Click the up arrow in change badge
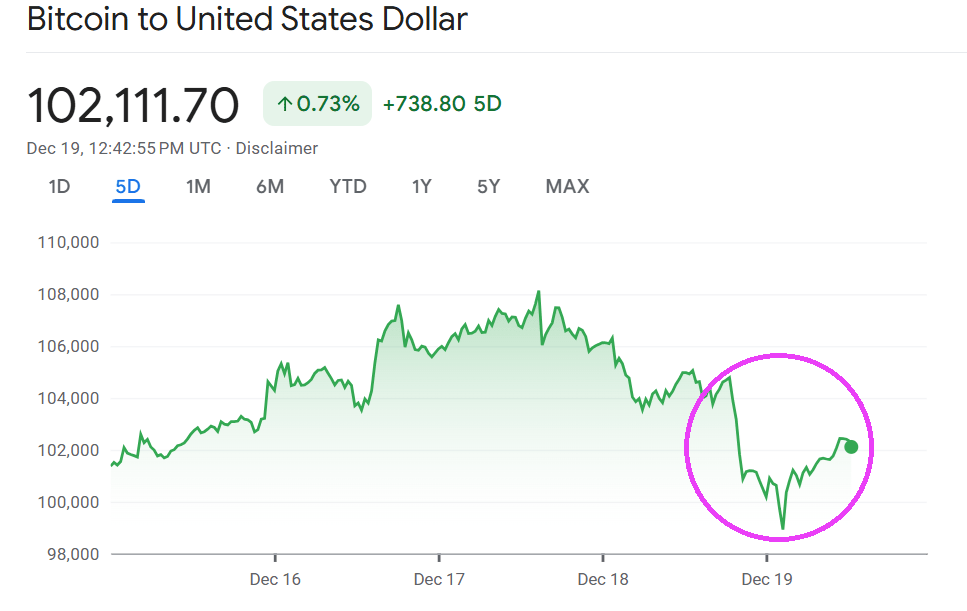This screenshot has height=611, width=967. pos(284,104)
